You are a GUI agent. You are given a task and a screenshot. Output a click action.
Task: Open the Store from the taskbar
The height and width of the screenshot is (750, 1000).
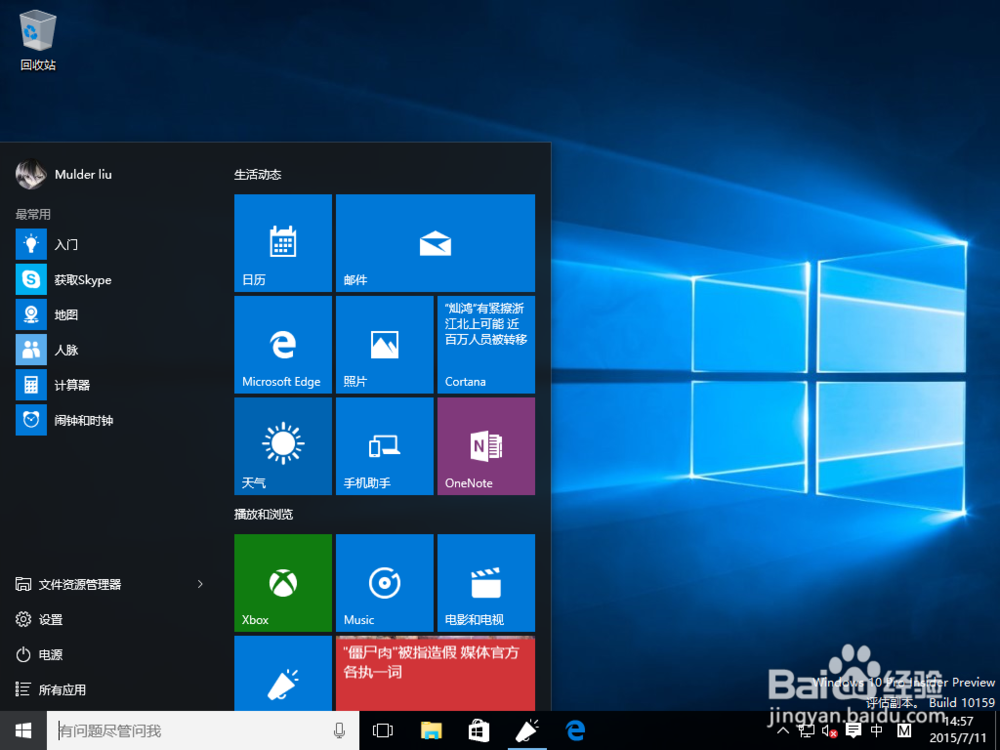[x=479, y=731]
